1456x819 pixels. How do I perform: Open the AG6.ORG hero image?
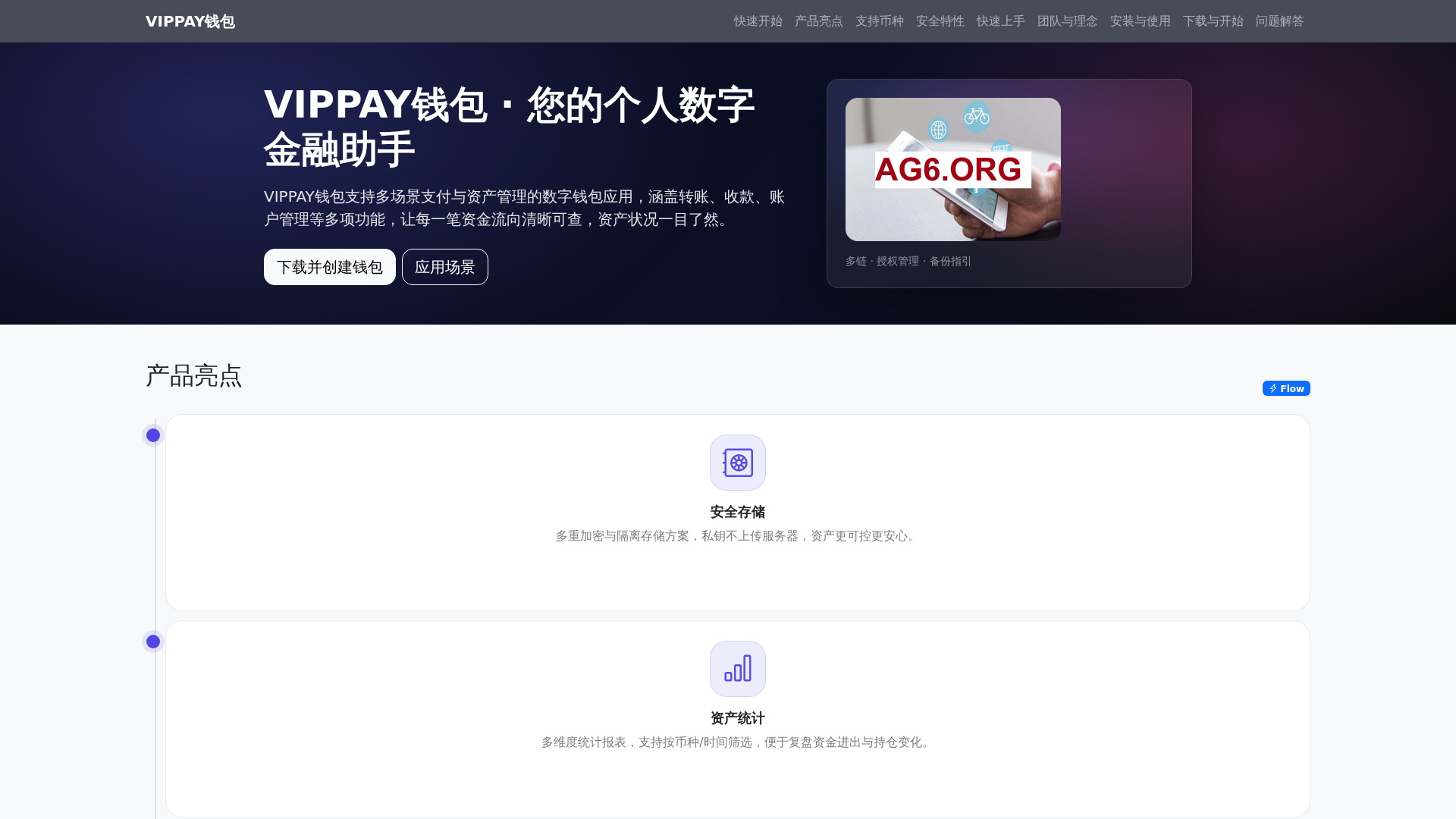(x=953, y=169)
